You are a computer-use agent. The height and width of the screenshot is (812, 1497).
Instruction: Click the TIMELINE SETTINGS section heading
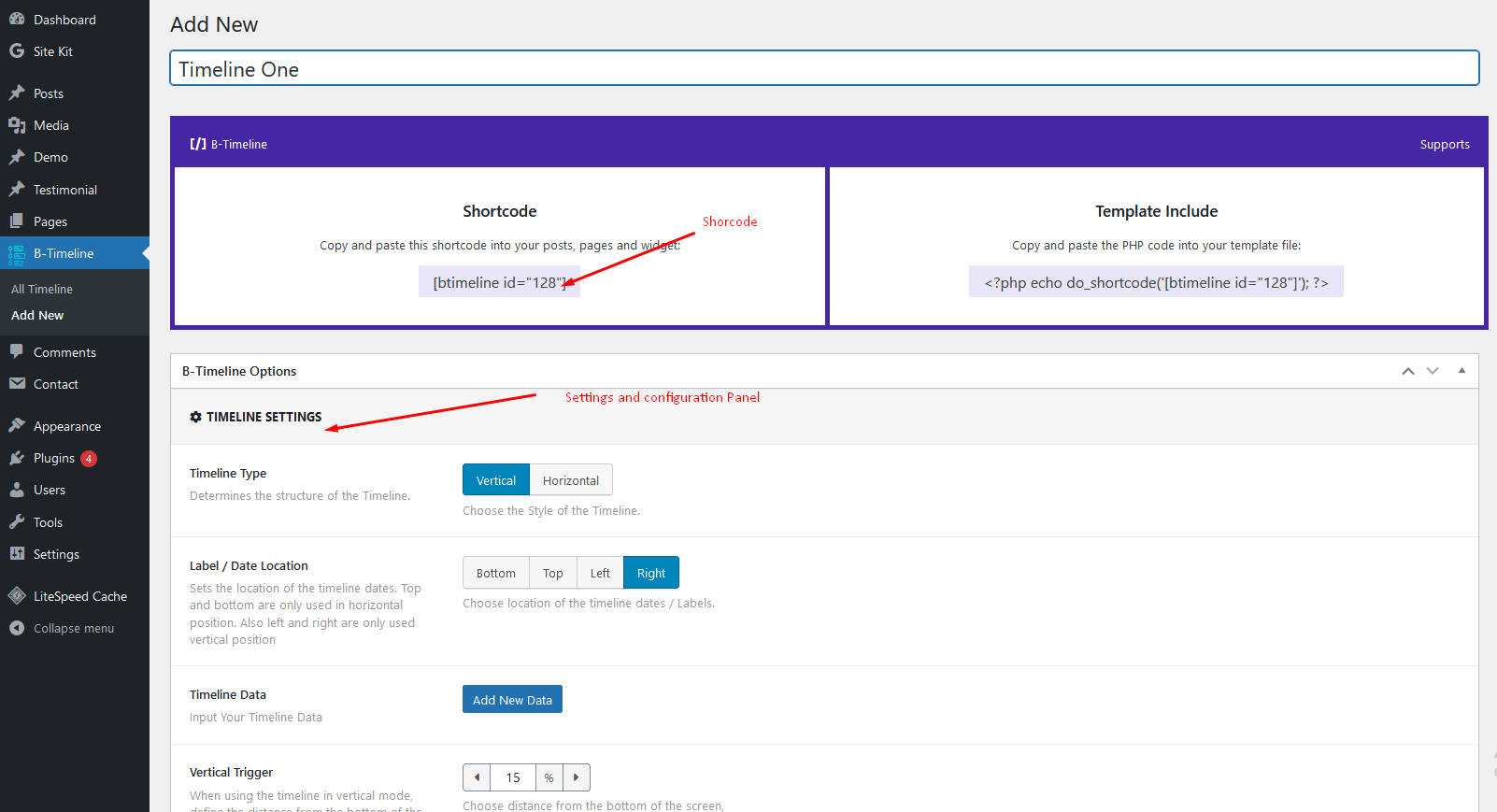(264, 417)
